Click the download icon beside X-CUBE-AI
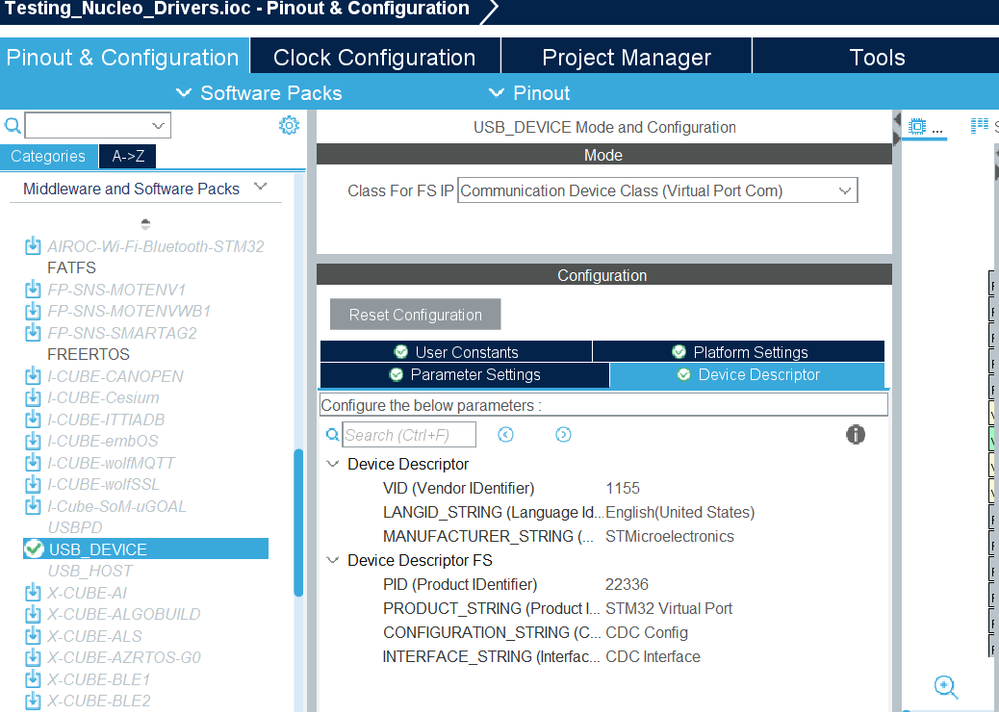Viewport: 999px width, 712px height. coord(32,592)
